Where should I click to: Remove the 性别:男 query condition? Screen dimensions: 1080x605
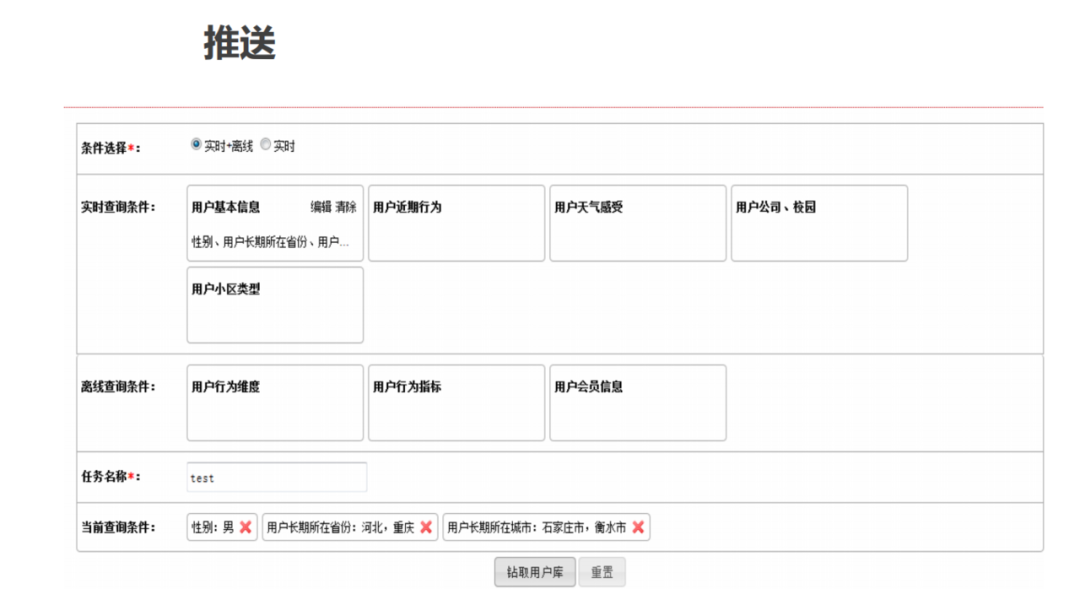(245, 527)
